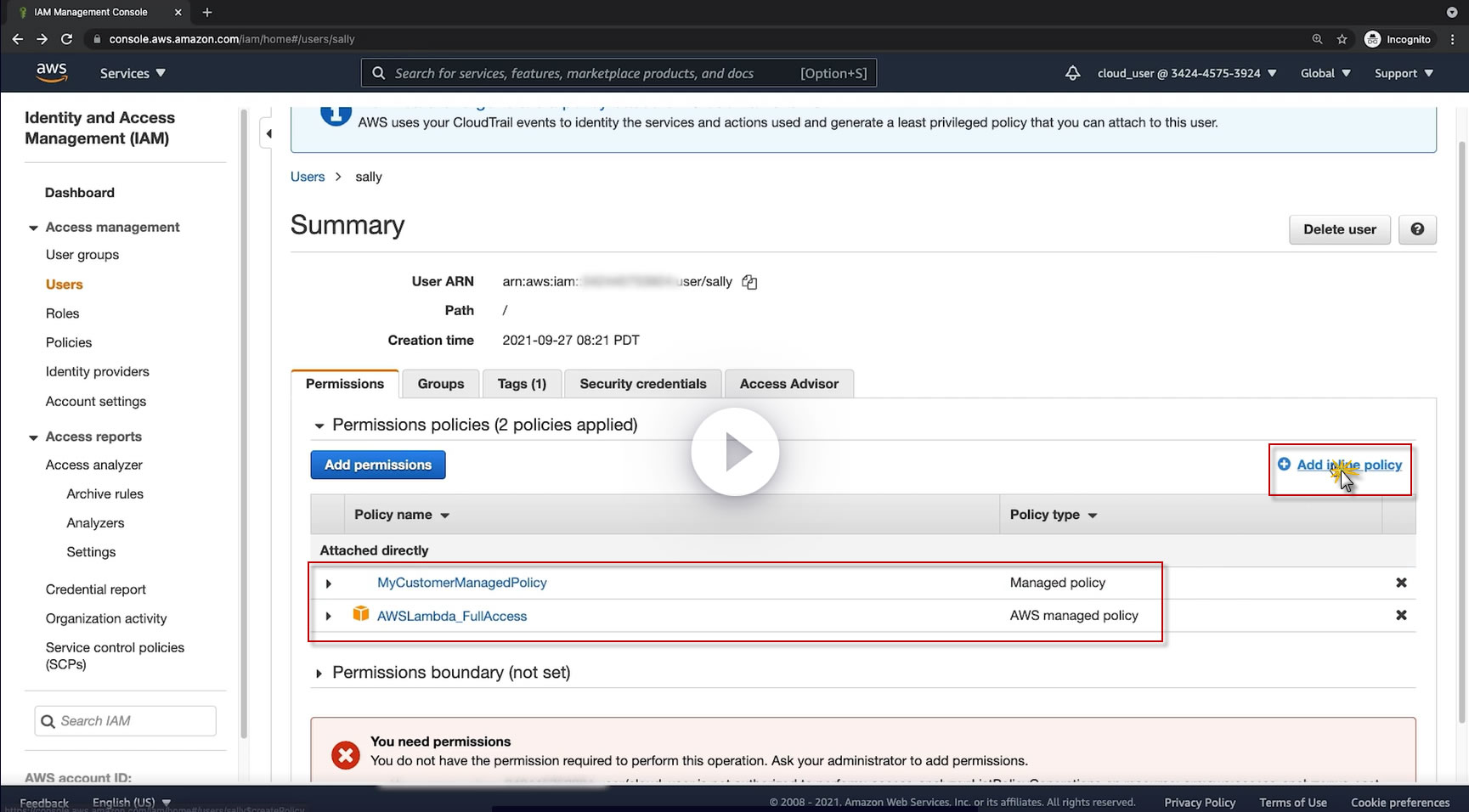
Task: Play the video overlay button
Action: (x=735, y=453)
